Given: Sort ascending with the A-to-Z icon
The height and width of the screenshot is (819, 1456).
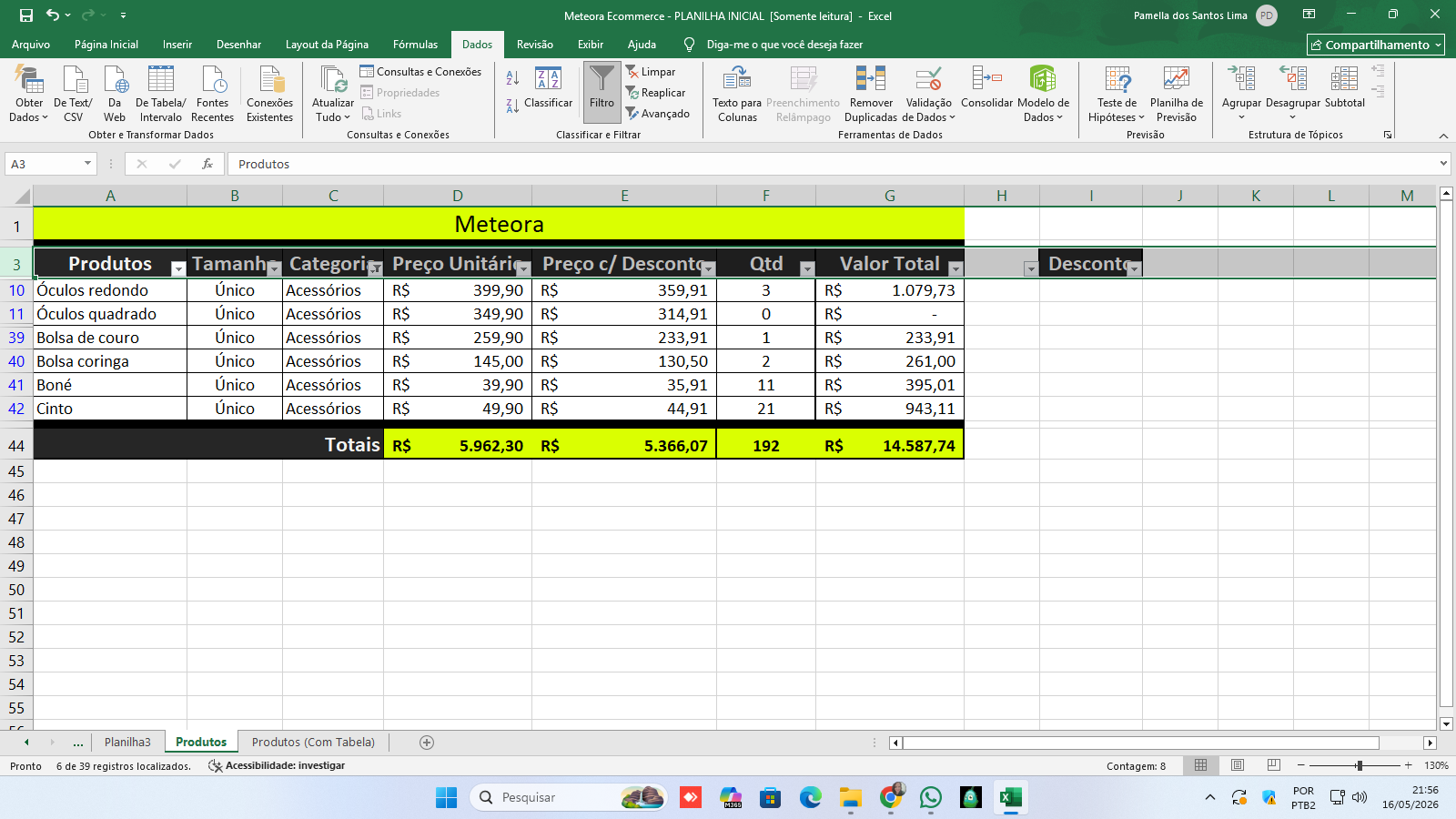Looking at the screenshot, I should point(512,78).
